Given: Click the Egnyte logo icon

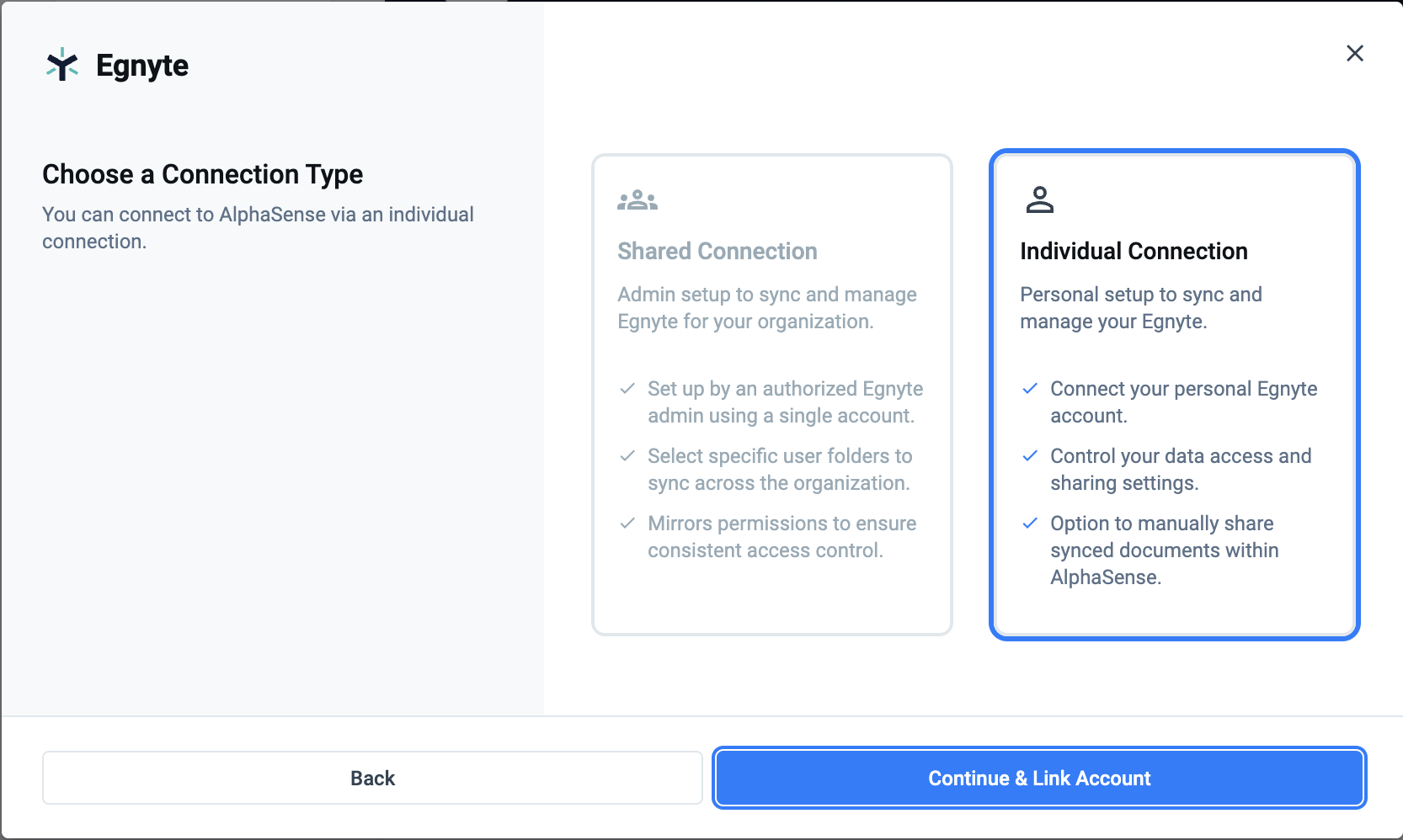Looking at the screenshot, I should coord(62,65).
